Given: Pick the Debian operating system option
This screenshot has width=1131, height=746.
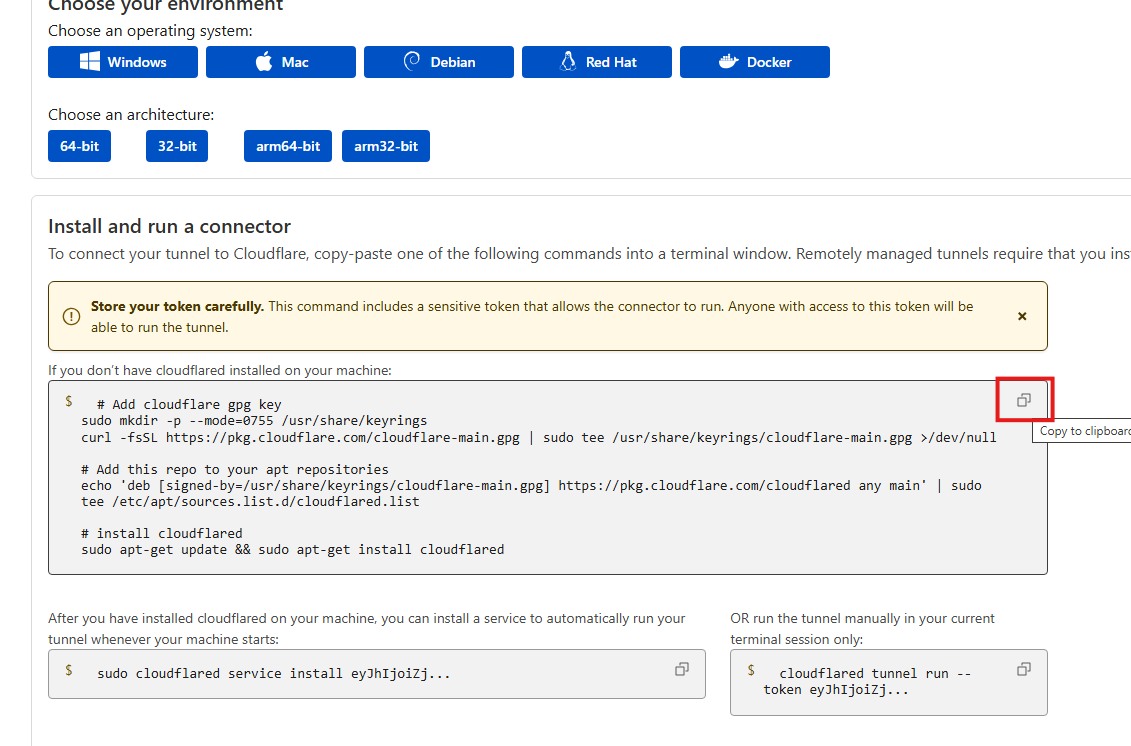Looking at the screenshot, I should click(439, 62).
